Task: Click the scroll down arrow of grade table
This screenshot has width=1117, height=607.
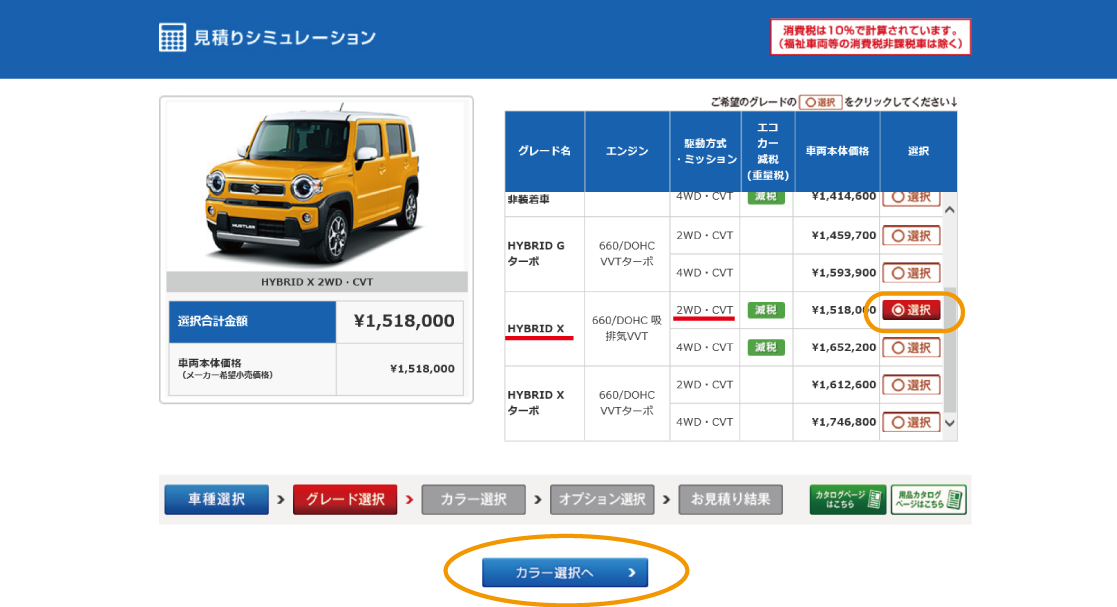Action: 950,422
